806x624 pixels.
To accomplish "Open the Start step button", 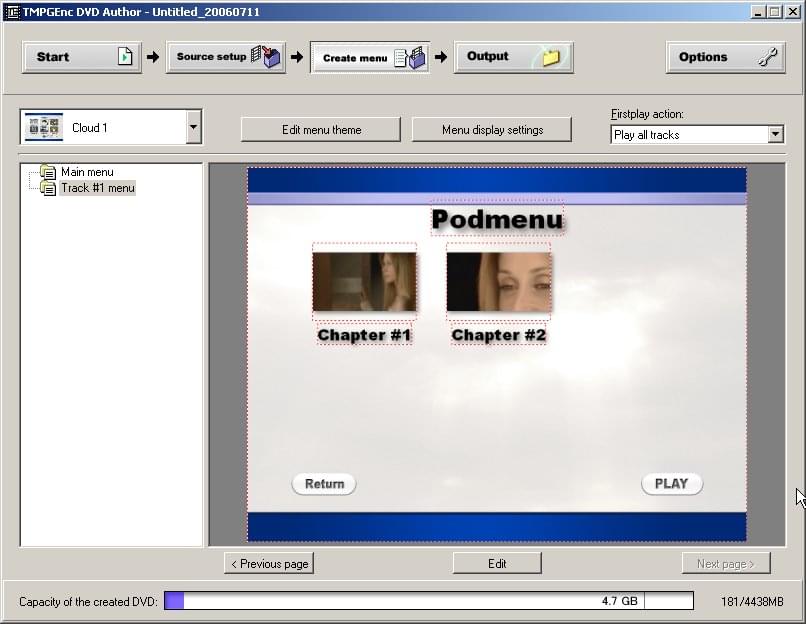I will point(82,57).
